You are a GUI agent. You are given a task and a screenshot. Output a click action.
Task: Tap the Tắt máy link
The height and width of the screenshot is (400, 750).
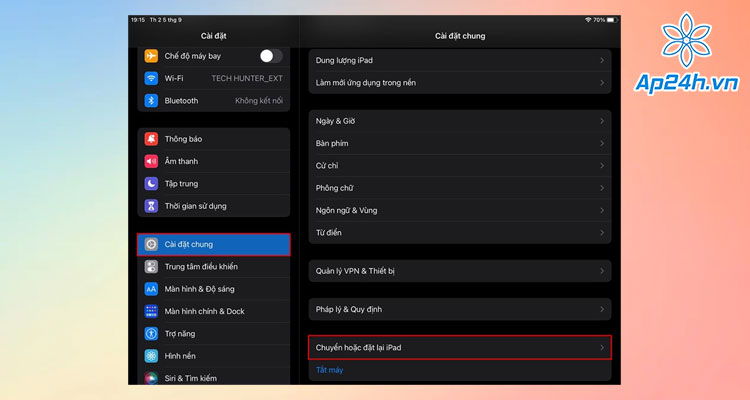click(x=330, y=370)
